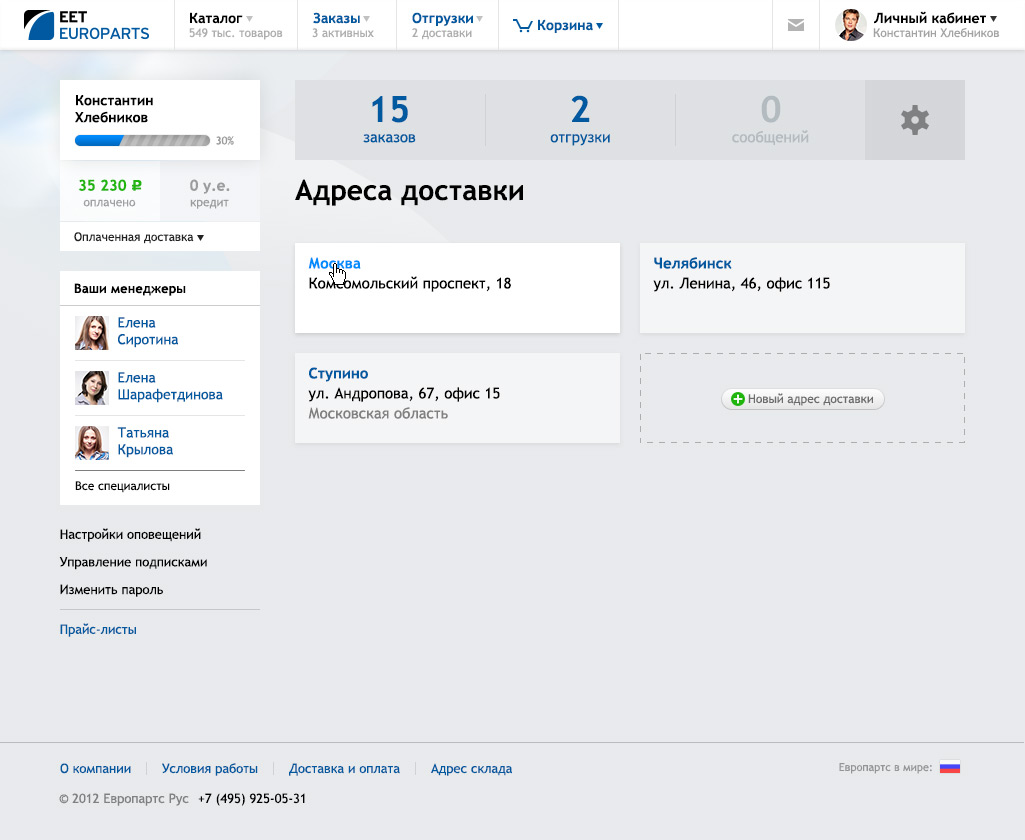Open the Корзина cart dropdown

[x=558, y=26]
